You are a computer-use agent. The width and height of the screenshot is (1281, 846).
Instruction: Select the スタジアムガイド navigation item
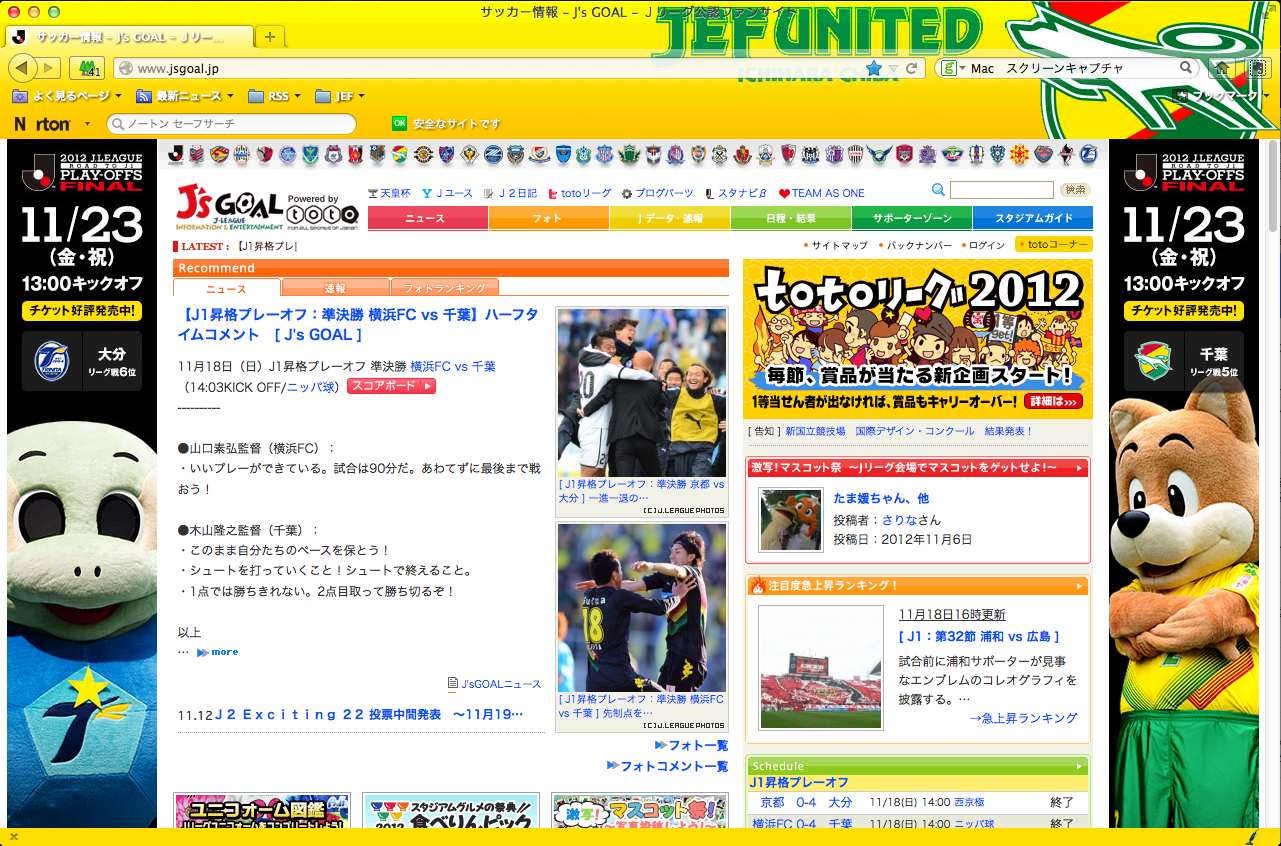[1032, 218]
